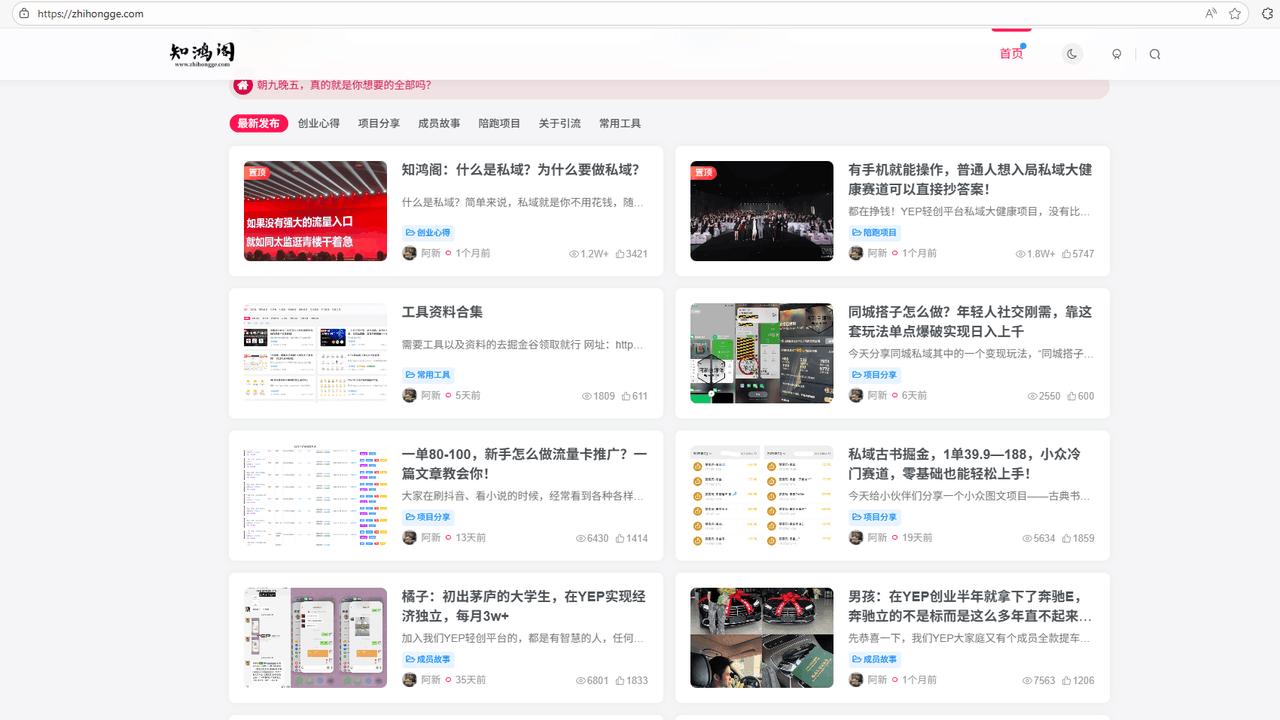This screenshot has width=1280, height=720.
Task: Open search via the magnifier icon
Action: [1155, 54]
